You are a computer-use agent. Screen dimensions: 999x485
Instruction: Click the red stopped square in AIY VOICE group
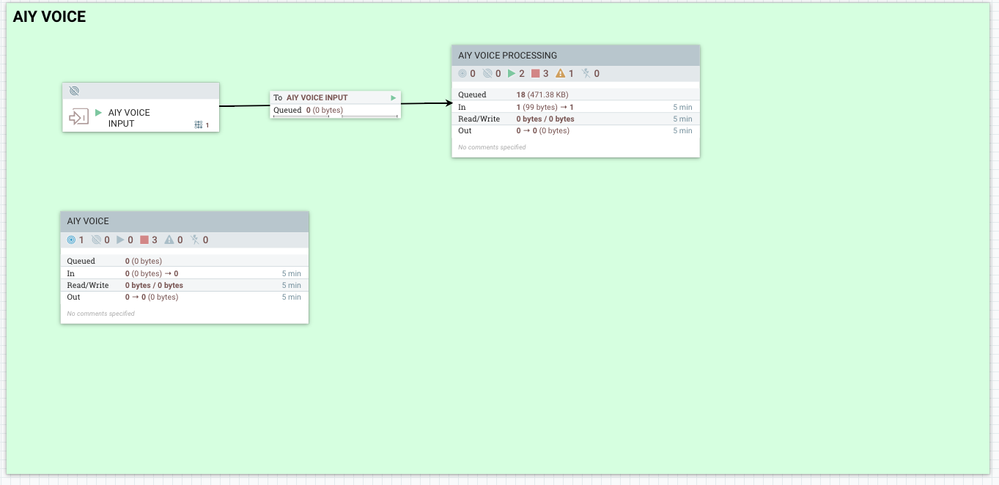pyautogui.click(x=144, y=240)
